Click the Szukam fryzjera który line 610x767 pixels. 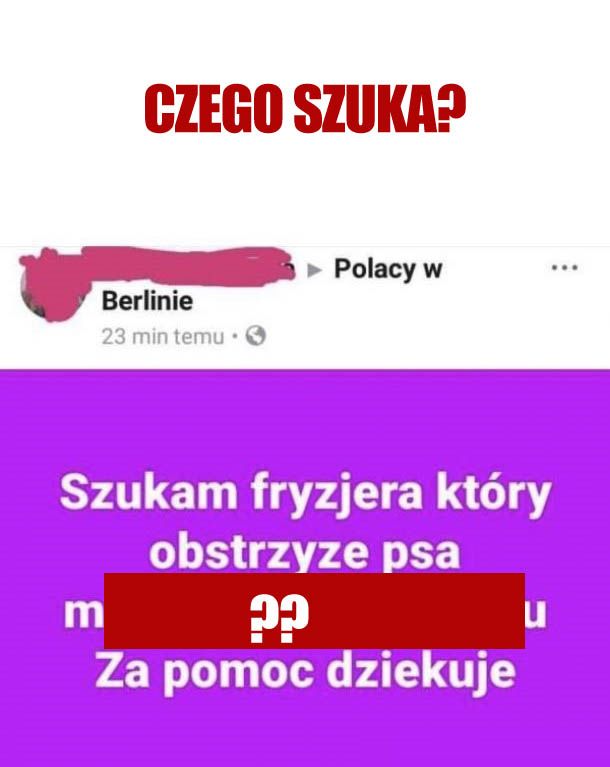(305, 494)
